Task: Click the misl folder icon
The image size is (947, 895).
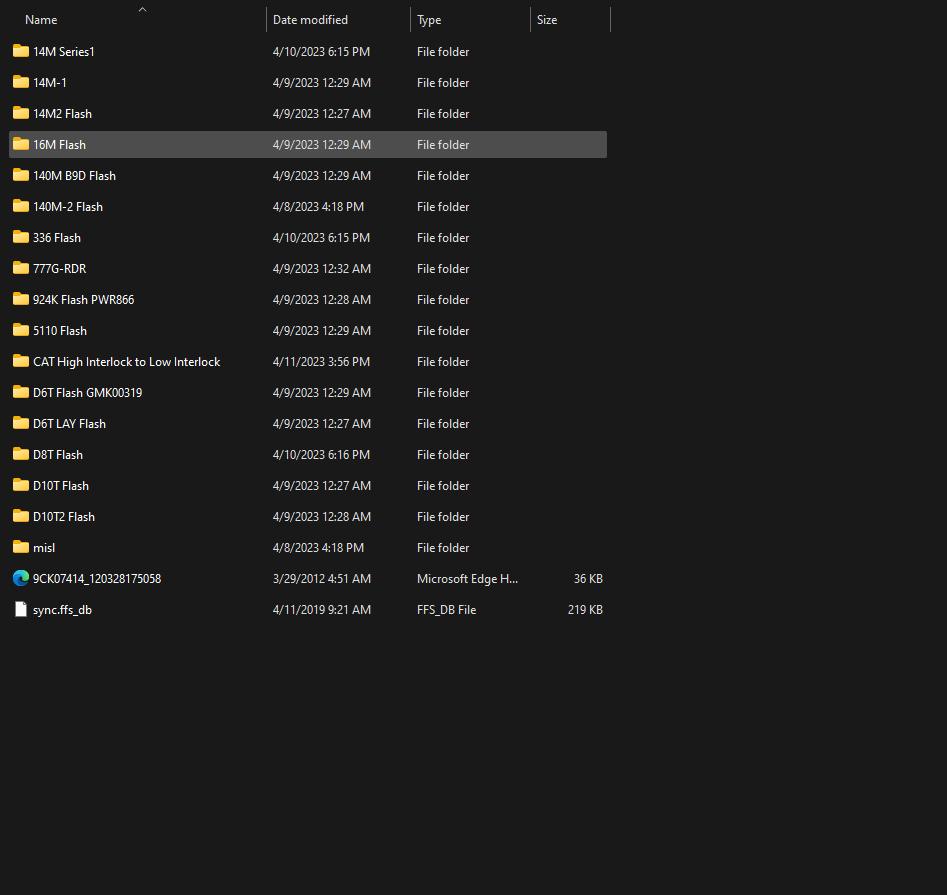Action: pyautogui.click(x=20, y=547)
